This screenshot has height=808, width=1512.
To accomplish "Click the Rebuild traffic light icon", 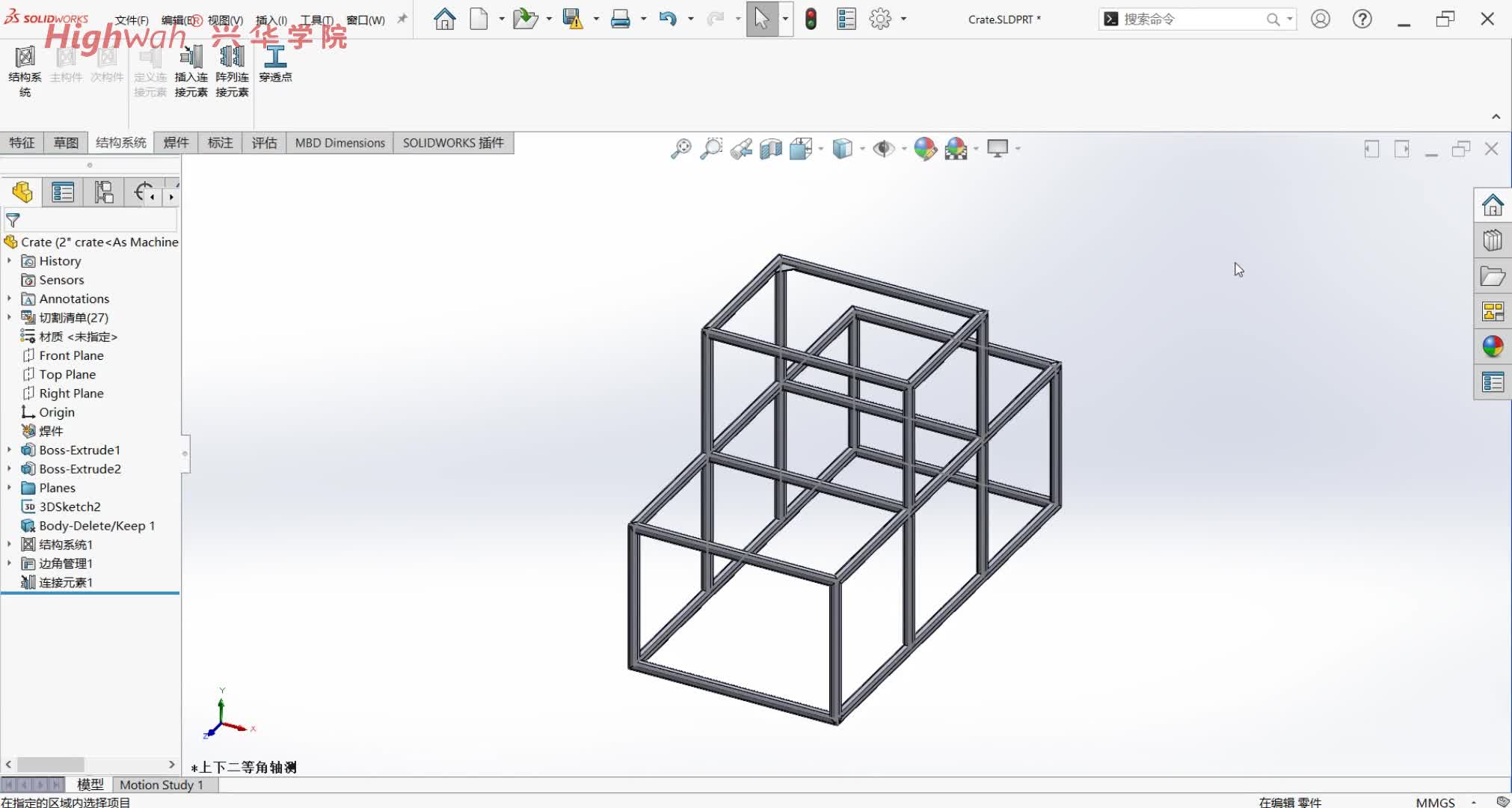I will pyautogui.click(x=811, y=19).
